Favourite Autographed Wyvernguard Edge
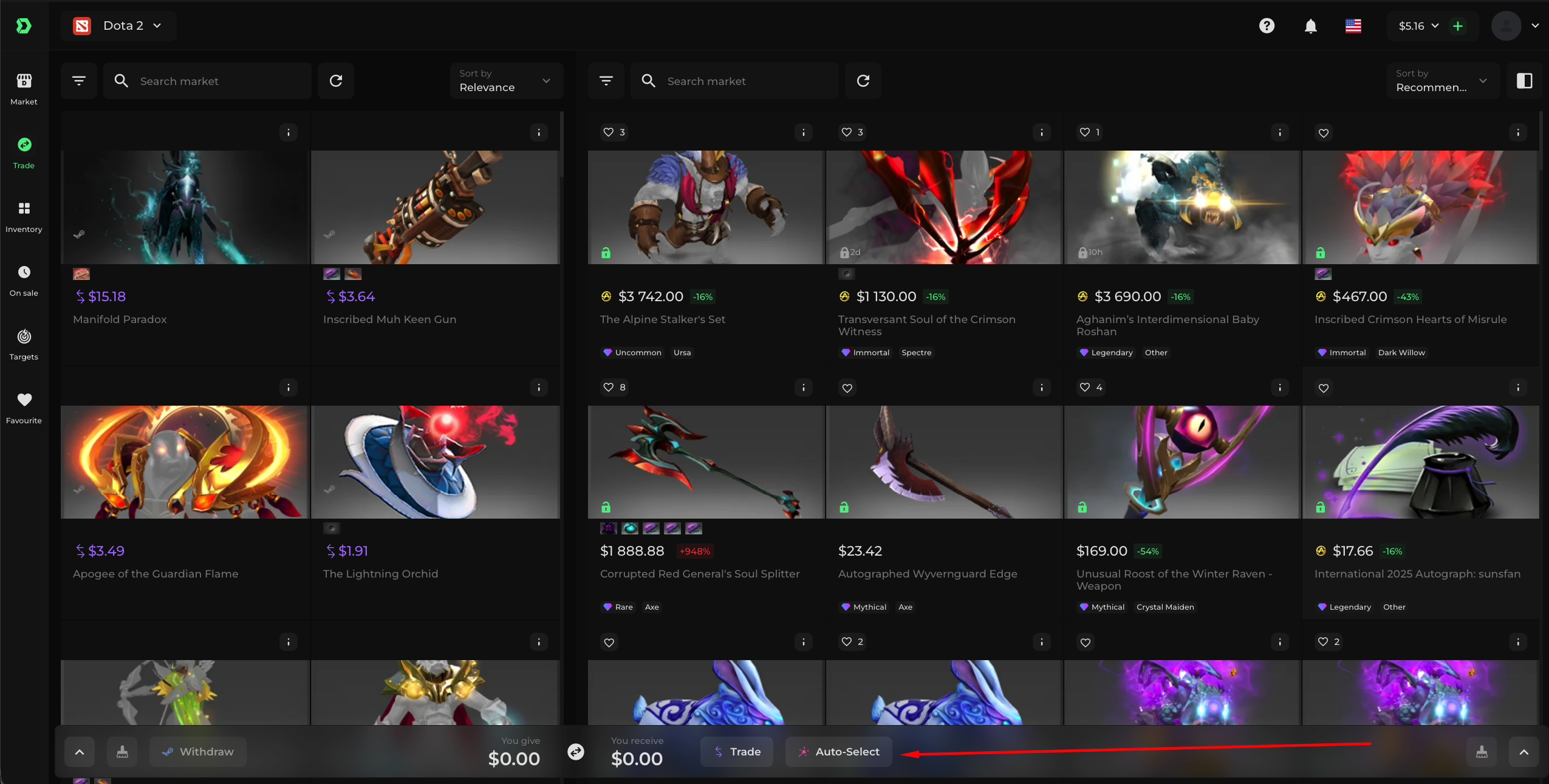 point(847,388)
